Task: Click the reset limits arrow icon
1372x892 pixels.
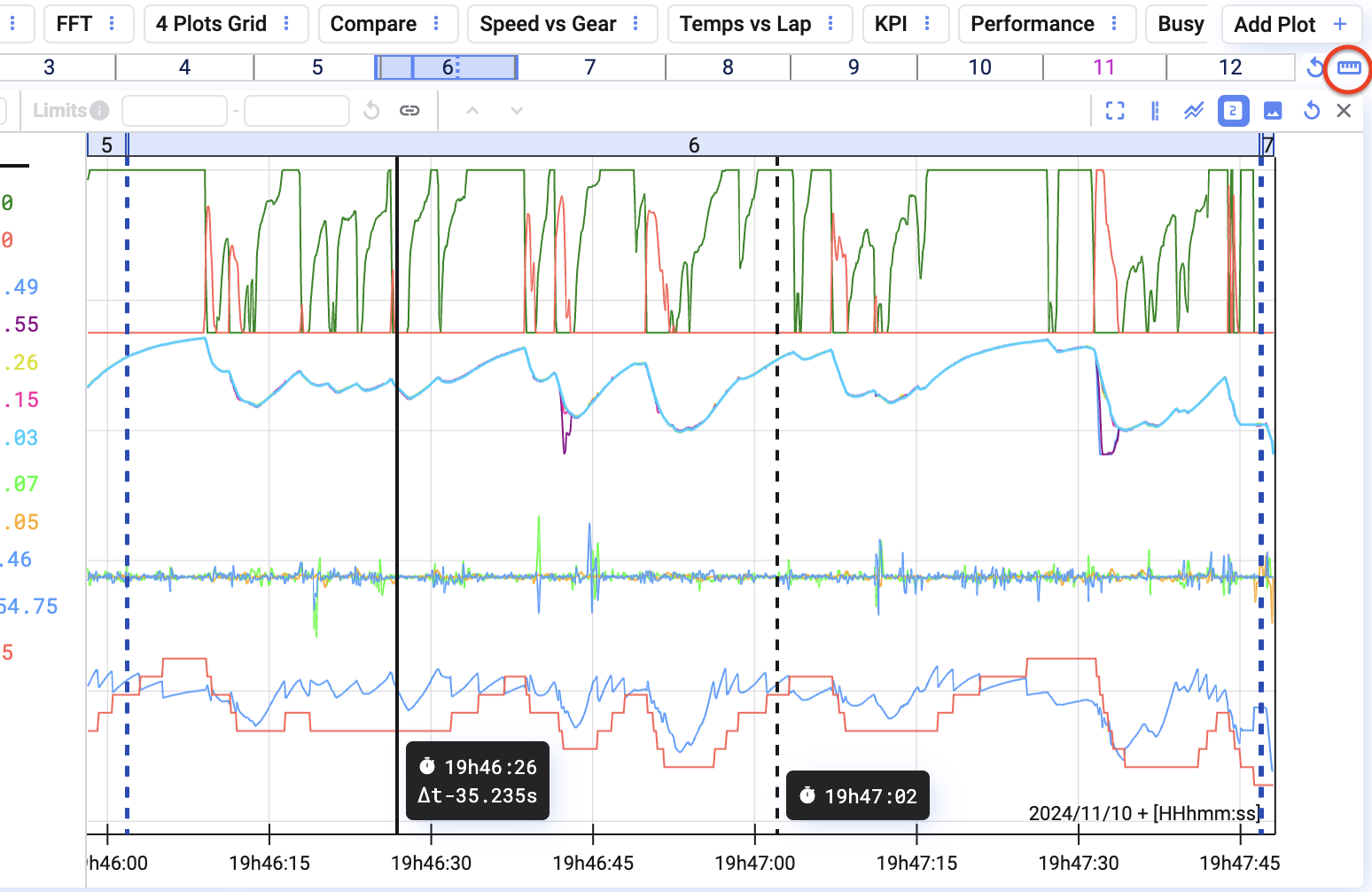Action: coord(371,111)
